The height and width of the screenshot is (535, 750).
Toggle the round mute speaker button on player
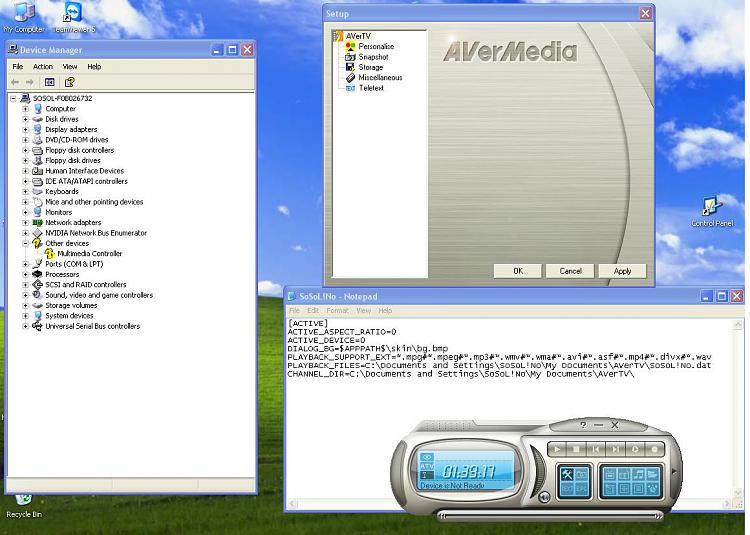click(x=544, y=497)
